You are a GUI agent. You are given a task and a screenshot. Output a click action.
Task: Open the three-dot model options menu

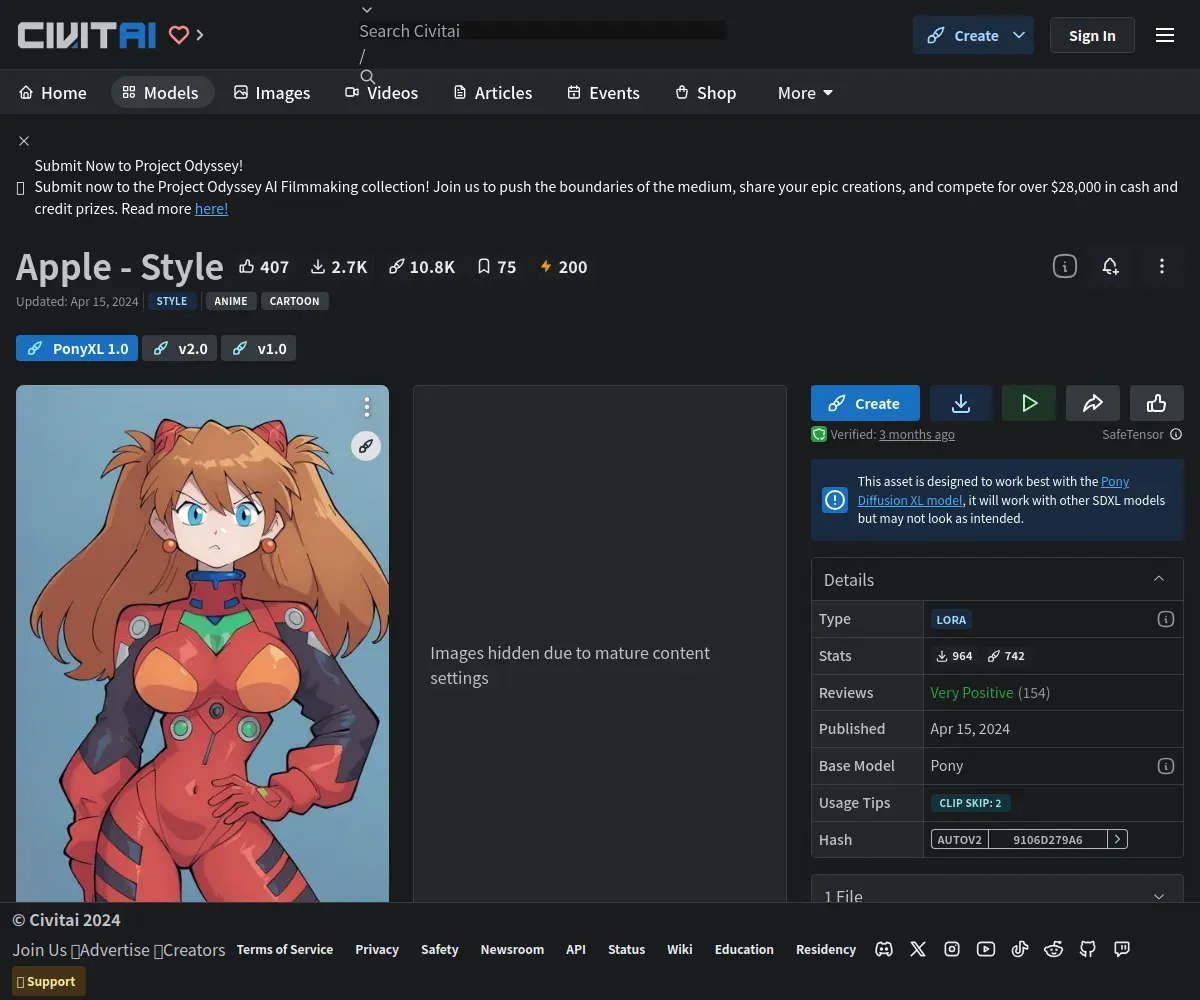[1162, 266]
